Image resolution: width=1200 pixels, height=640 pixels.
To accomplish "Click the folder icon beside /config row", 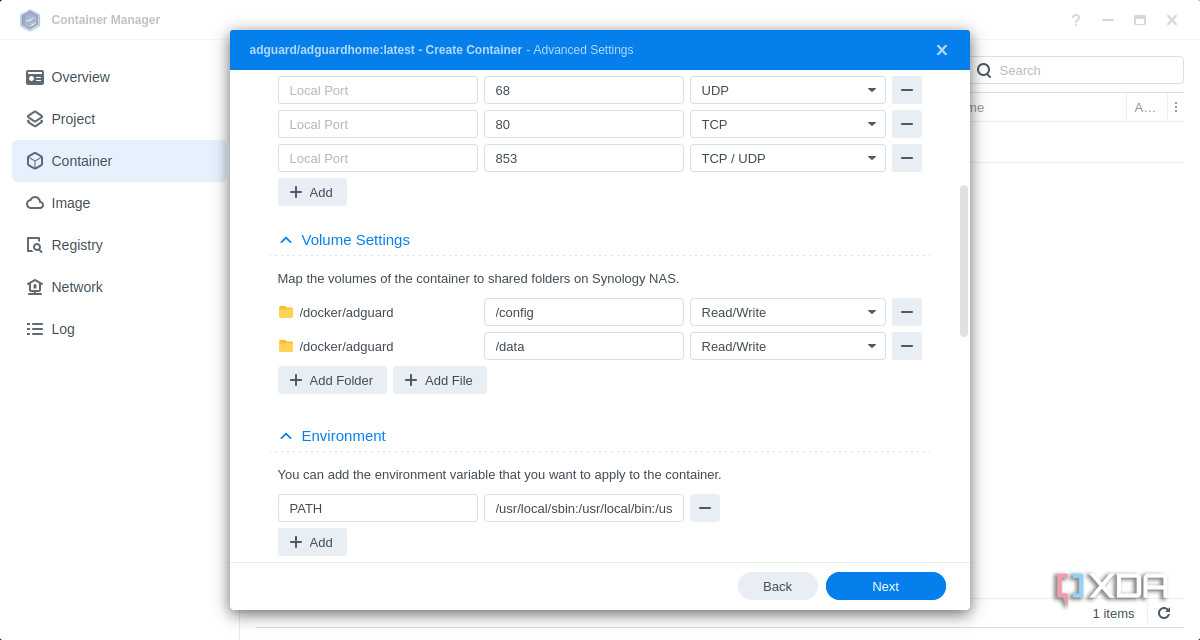I will 286,312.
